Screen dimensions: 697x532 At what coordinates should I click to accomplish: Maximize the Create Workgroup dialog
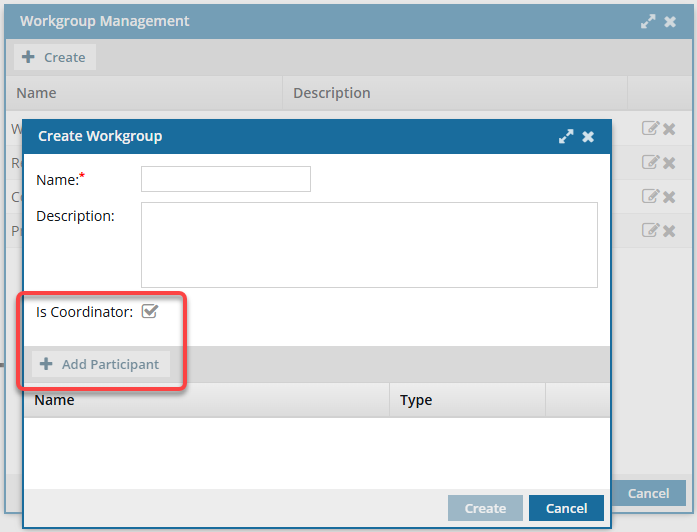[566, 136]
